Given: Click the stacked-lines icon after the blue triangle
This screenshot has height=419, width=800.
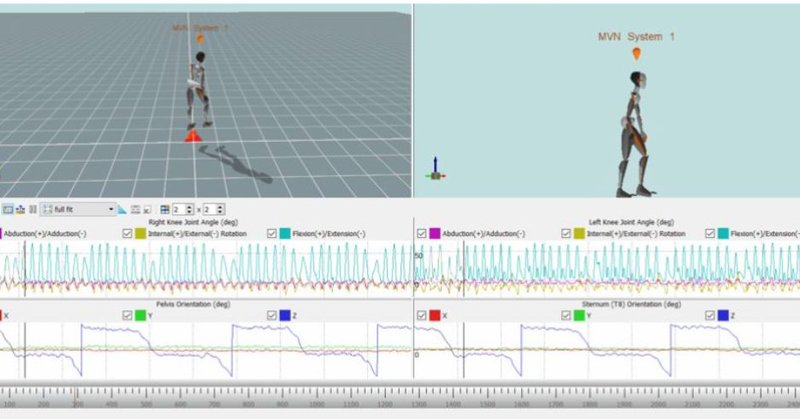Looking at the screenshot, I should click(135, 209).
